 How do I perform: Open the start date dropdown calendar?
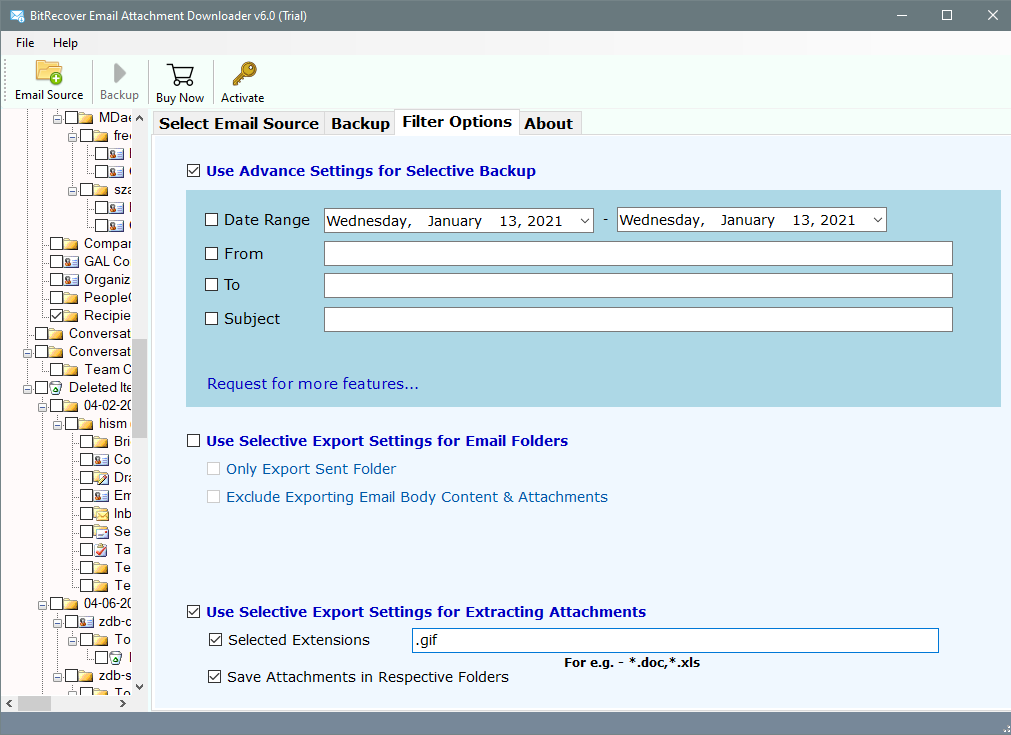tap(584, 220)
